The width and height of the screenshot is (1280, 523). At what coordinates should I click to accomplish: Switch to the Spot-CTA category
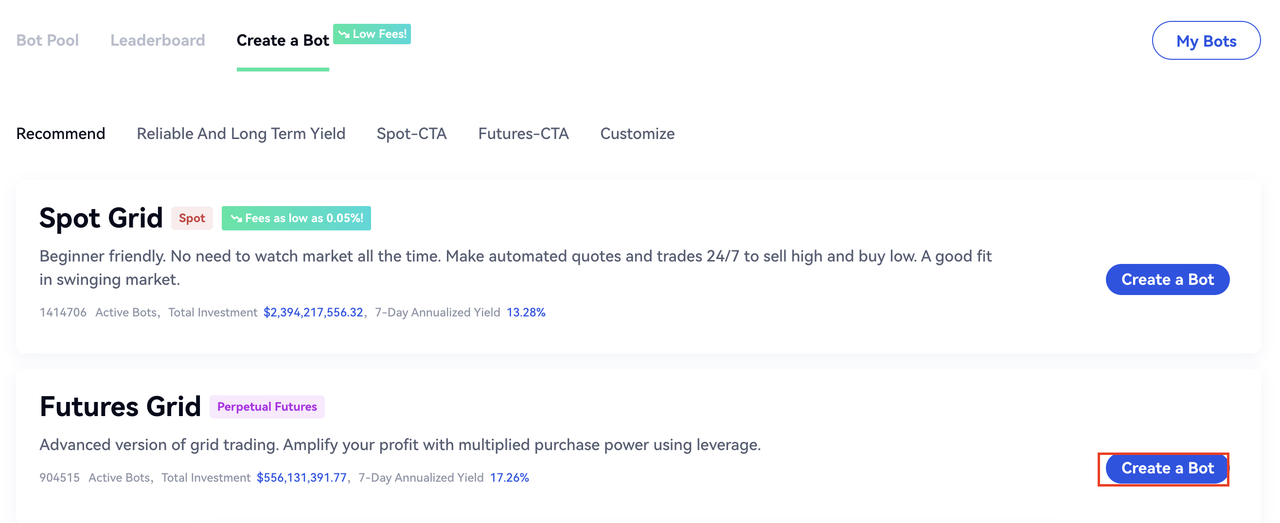click(411, 133)
